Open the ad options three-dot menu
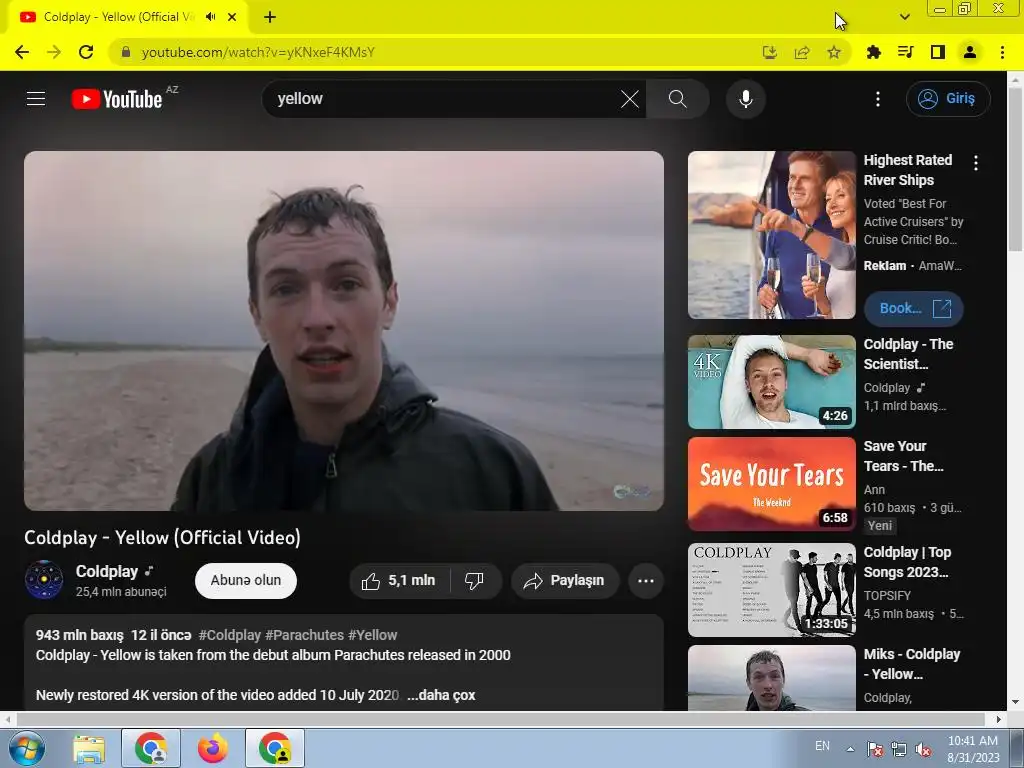Image resolution: width=1024 pixels, height=768 pixels. [976, 163]
